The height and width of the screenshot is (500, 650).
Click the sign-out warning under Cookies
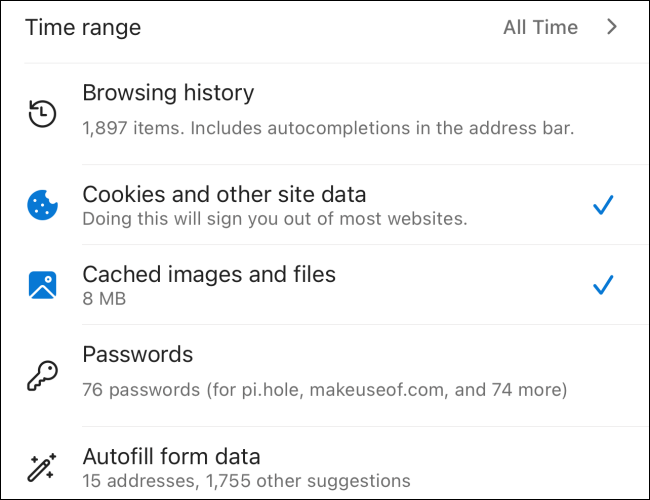[274, 218]
